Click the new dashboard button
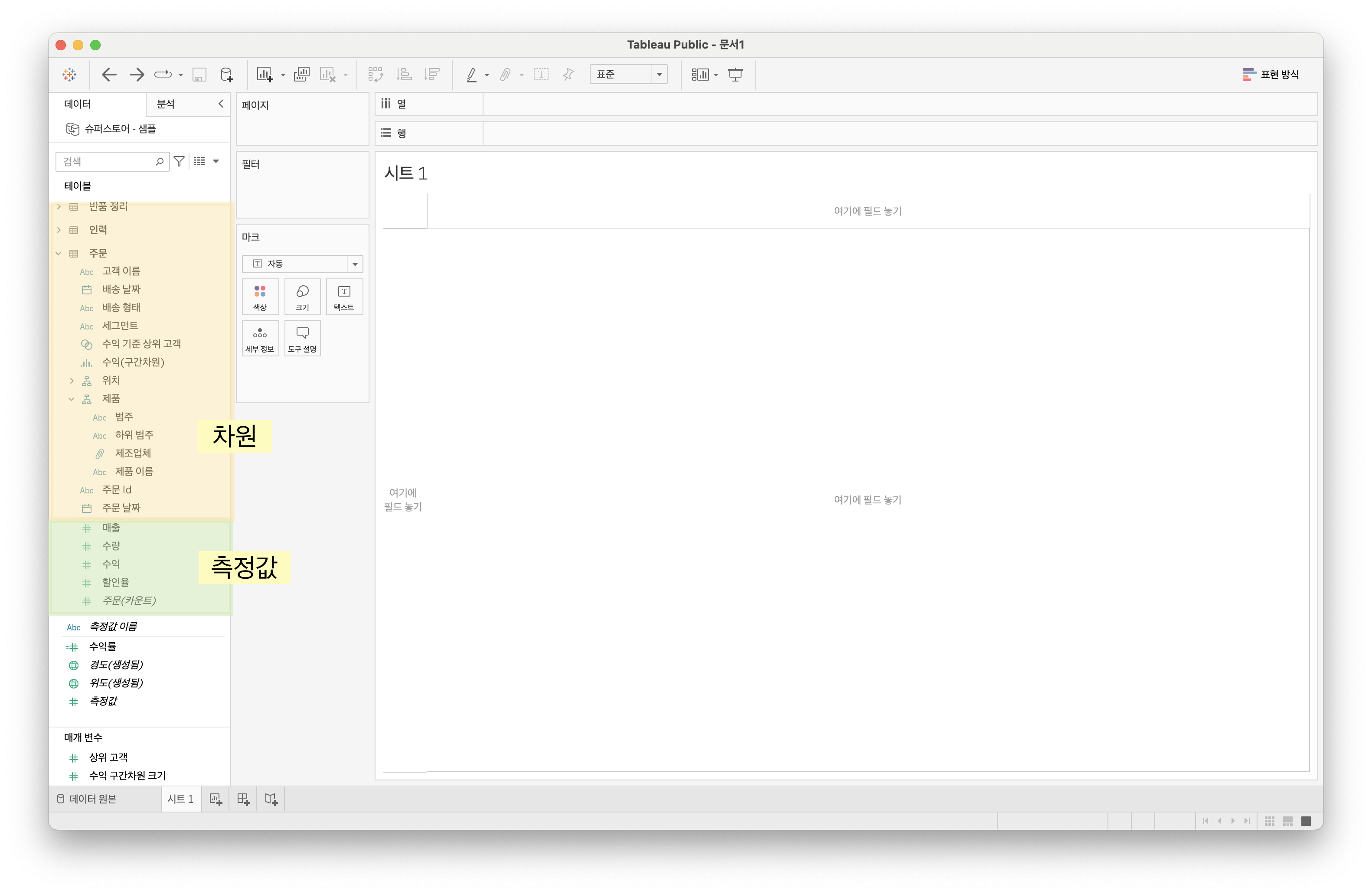The width and height of the screenshot is (1372, 894). pyautogui.click(x=243, y=799)
